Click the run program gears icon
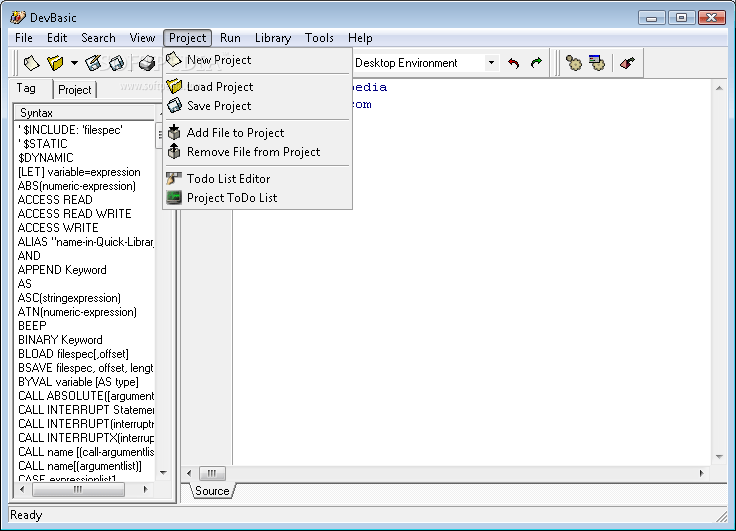 pos(597,63)
